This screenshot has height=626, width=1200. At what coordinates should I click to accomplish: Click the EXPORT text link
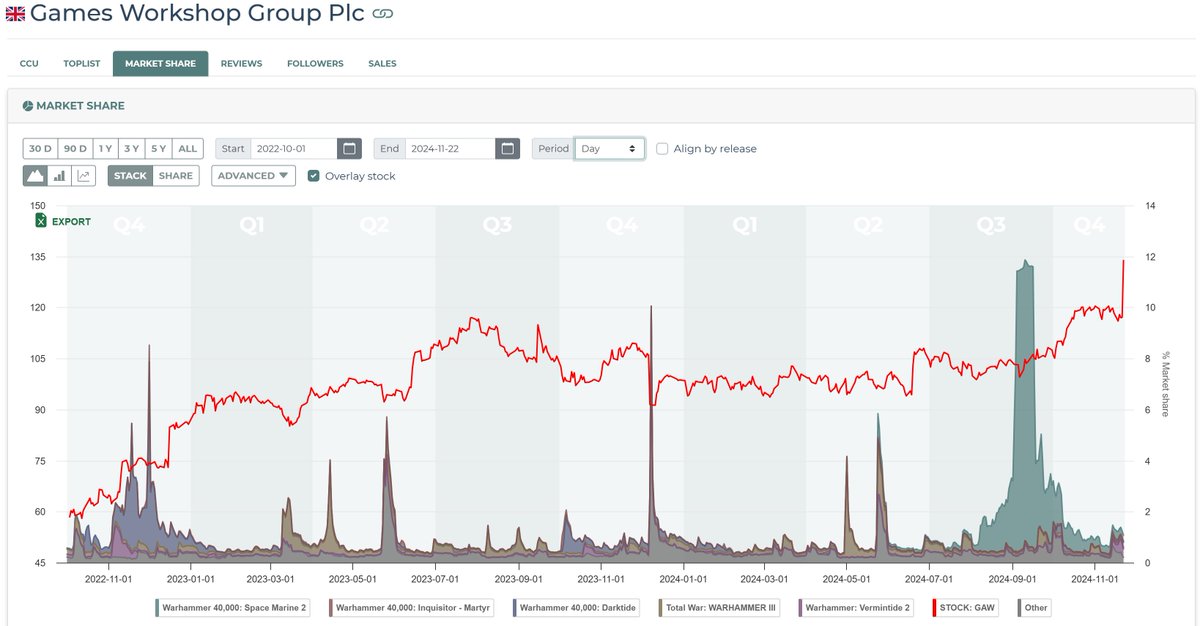(x=71, y=222)
